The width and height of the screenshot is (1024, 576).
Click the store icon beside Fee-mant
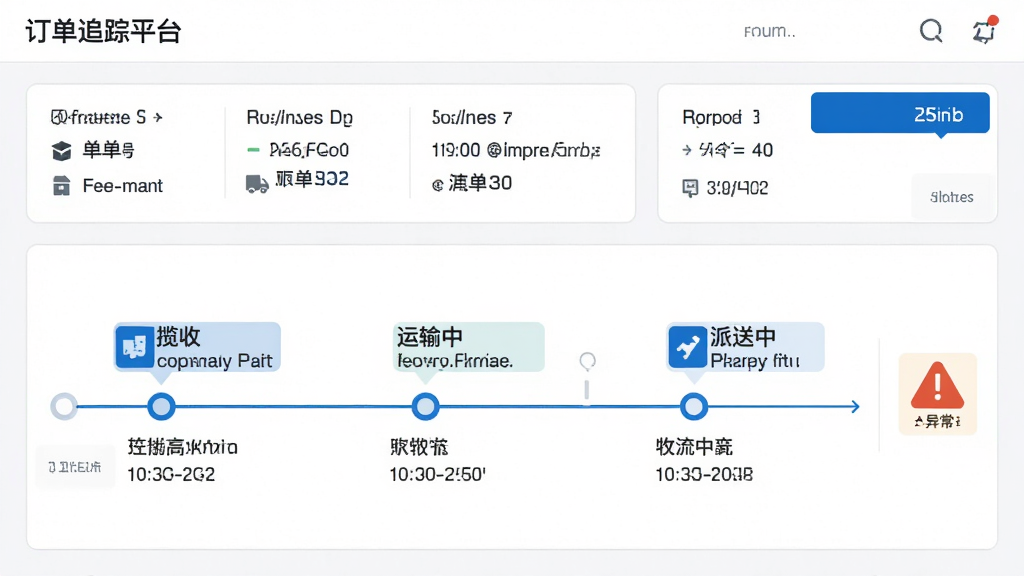coord(61,186)
